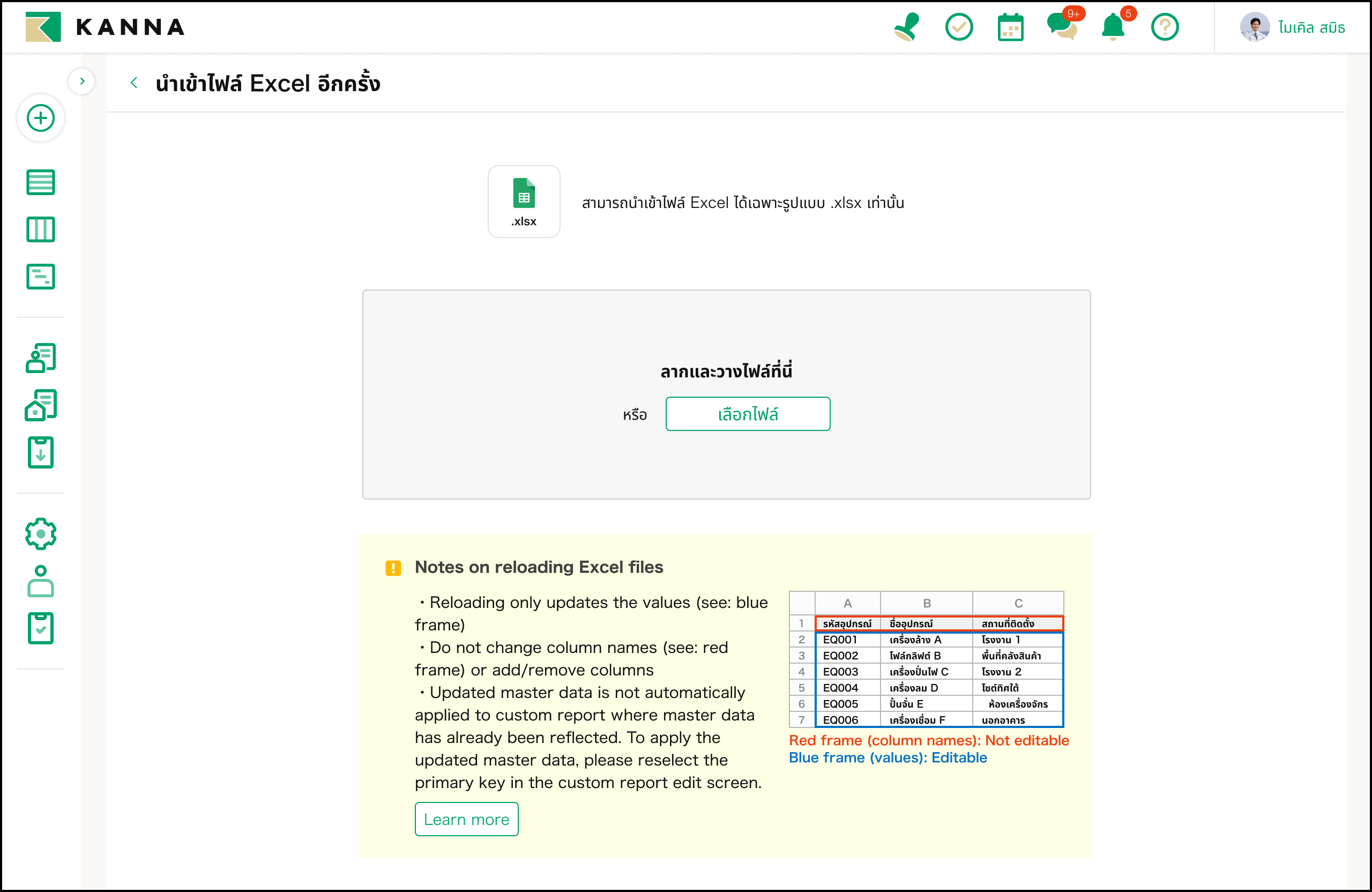
Task: Click the เลือกไฟล์ file select button
Action: click(x=748, y=414)
